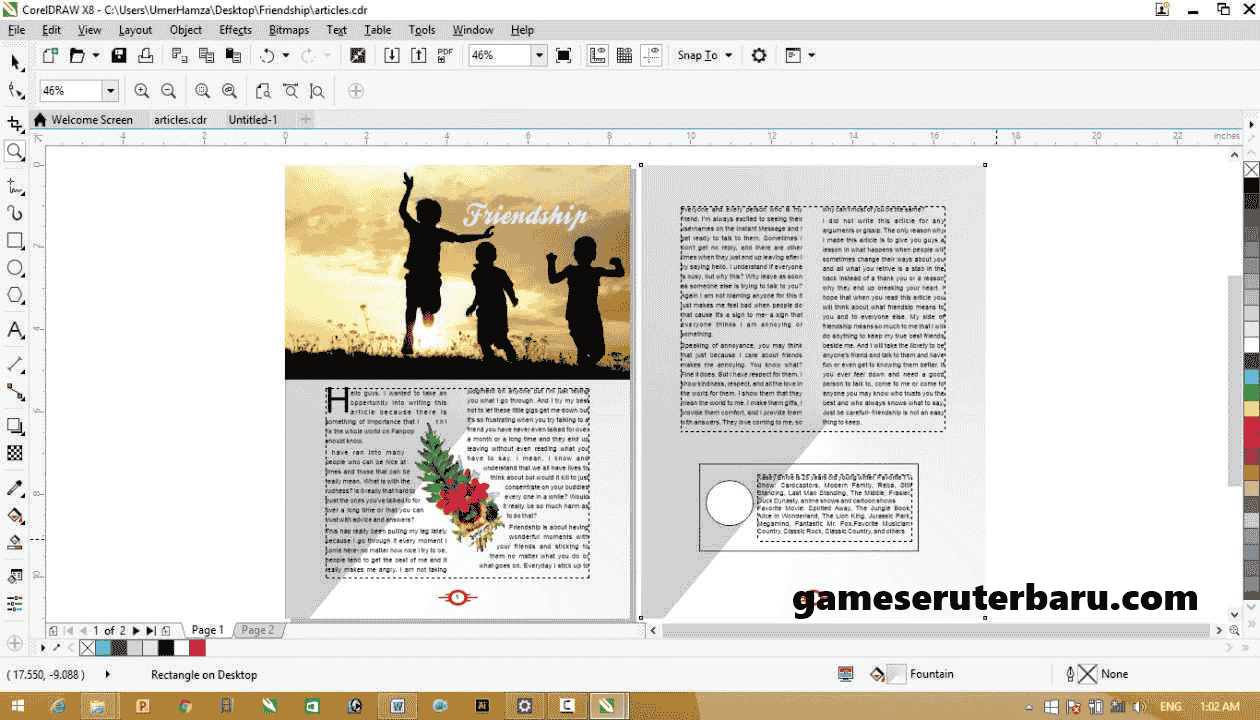Image resolution: width=1260 pixels, height=720 pixels.
Task: Add new document tab plus button
Action: point(307,120)
